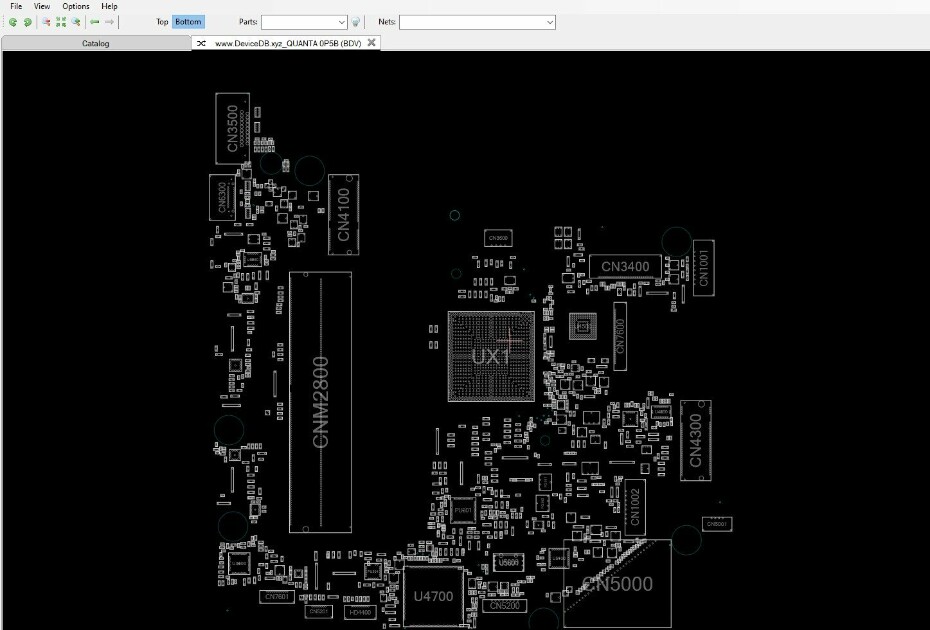Click the light bulb highlight icon

[x=355, y=22]
